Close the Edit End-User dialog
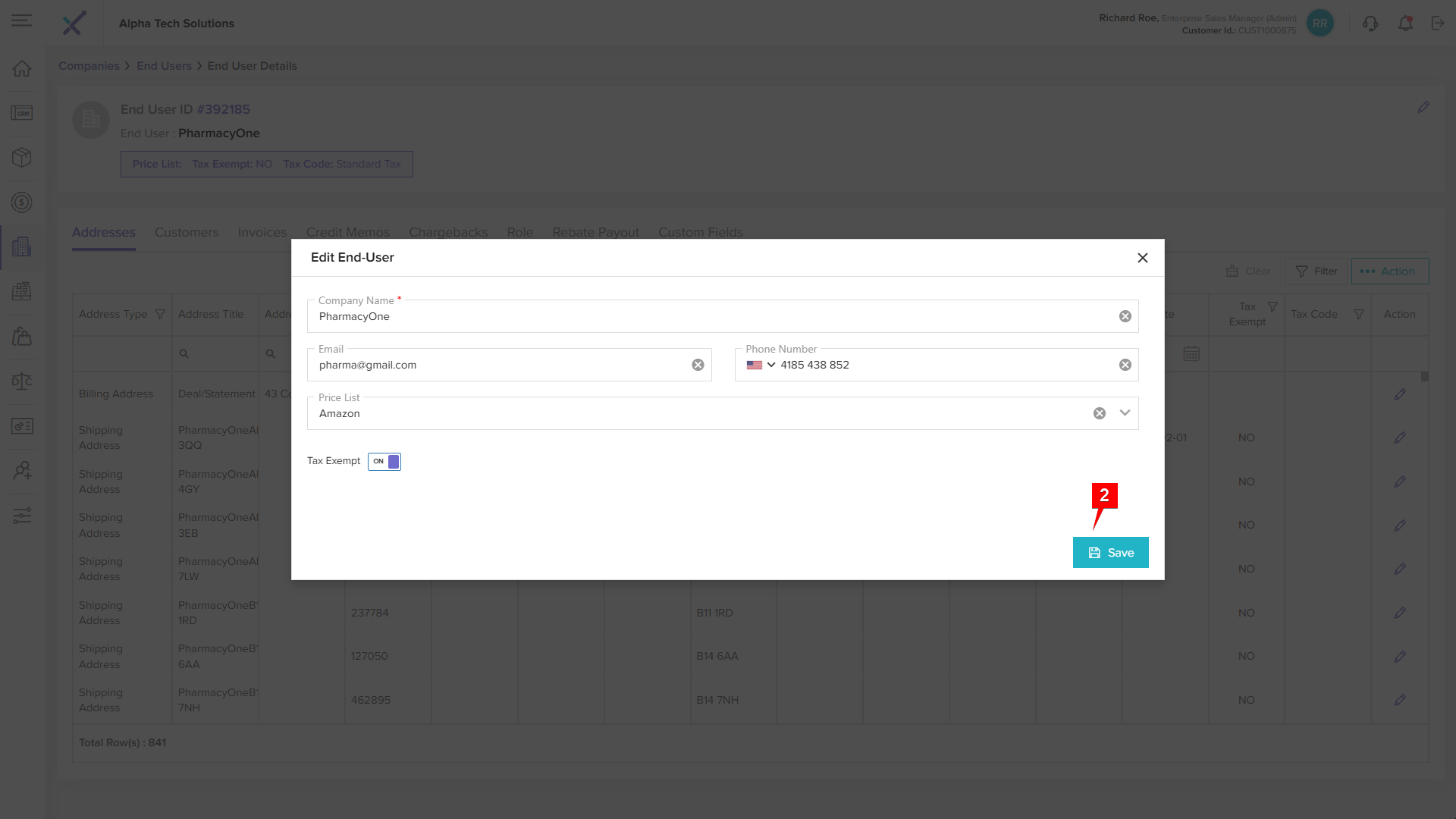The height and width of the screenshot is (819, 1456). (1143, 258)
